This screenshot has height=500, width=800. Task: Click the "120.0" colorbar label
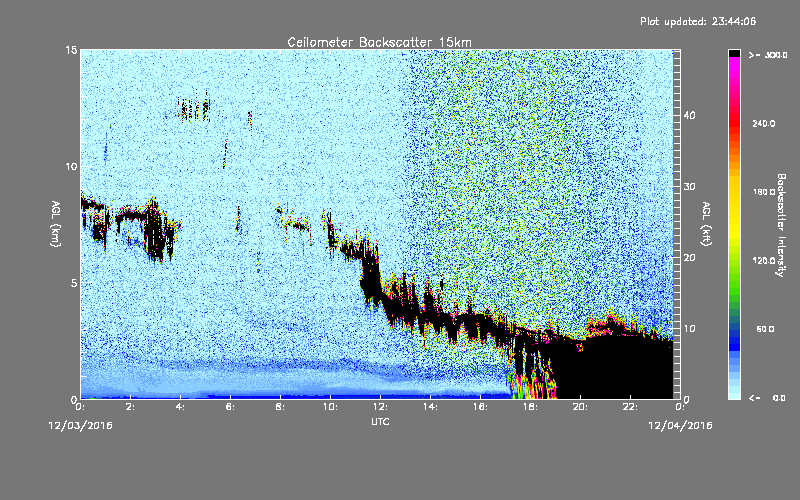pyautogui.click(x=764, y=260)
